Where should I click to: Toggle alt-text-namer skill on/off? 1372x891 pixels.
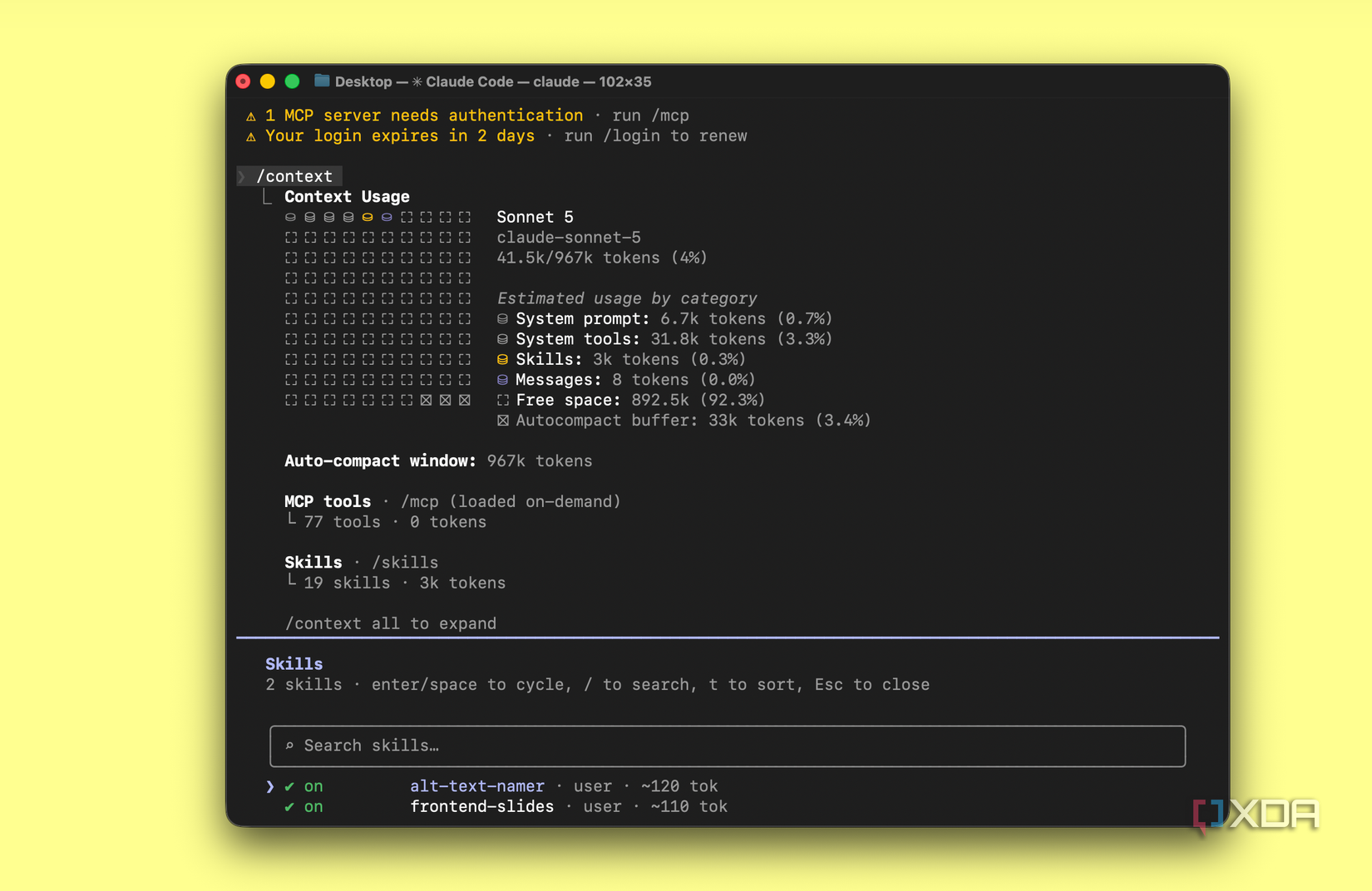click(304, 786)
